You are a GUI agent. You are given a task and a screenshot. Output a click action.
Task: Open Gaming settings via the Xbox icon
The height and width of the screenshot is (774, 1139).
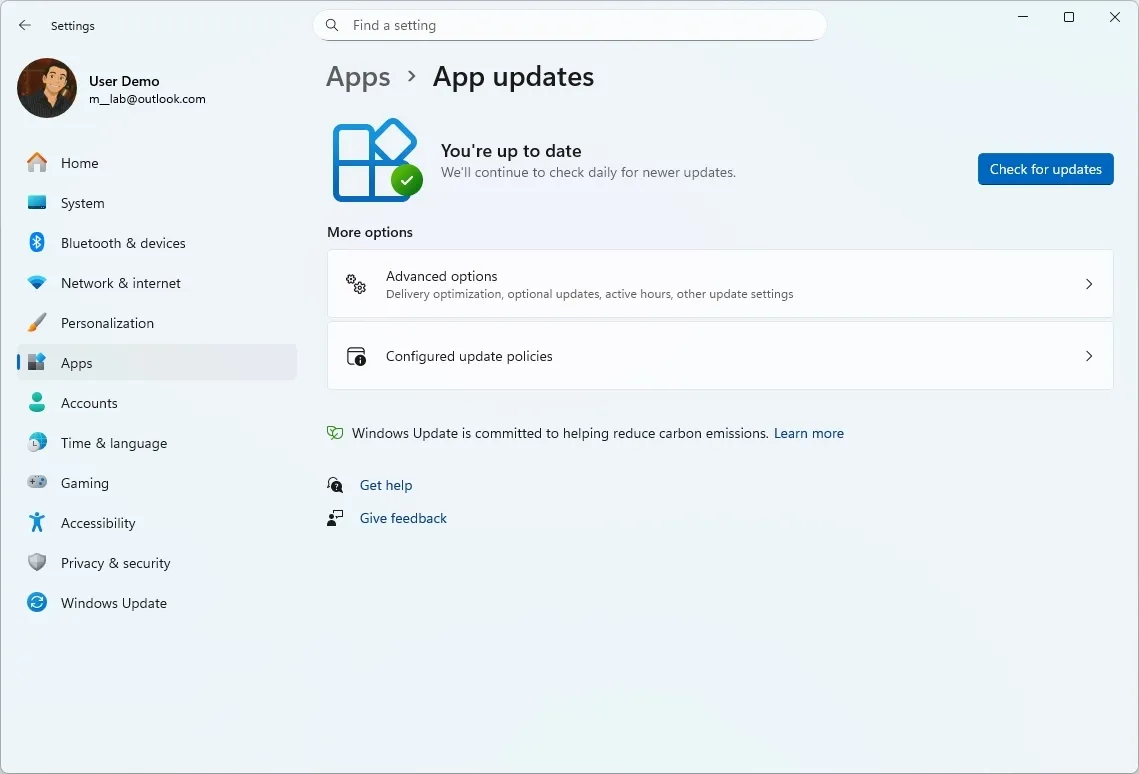[x=37, y=483]
